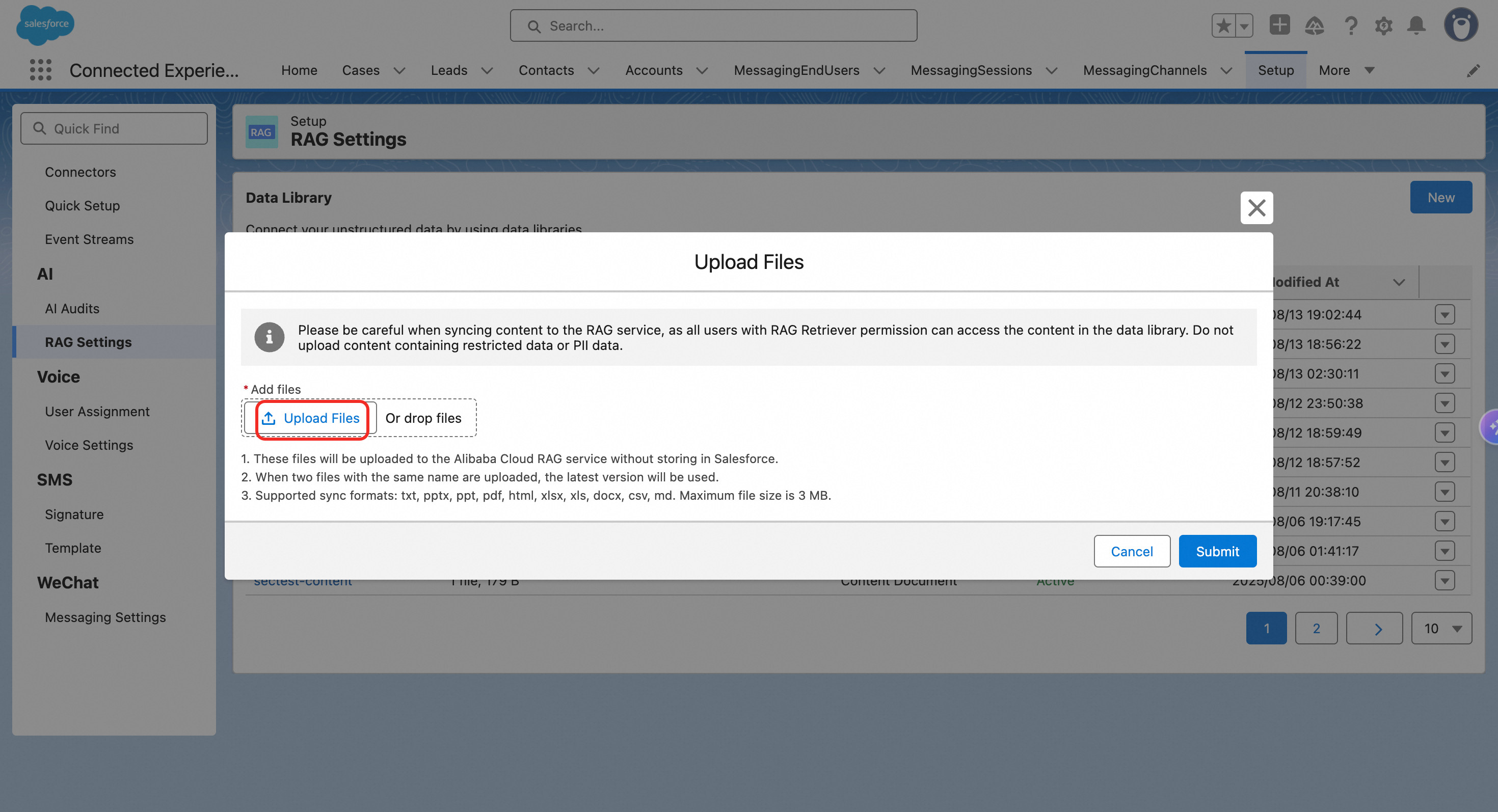Go to page 2 of the list
Viewport: 1498px width, 812px height.
tap(1316, 628)
